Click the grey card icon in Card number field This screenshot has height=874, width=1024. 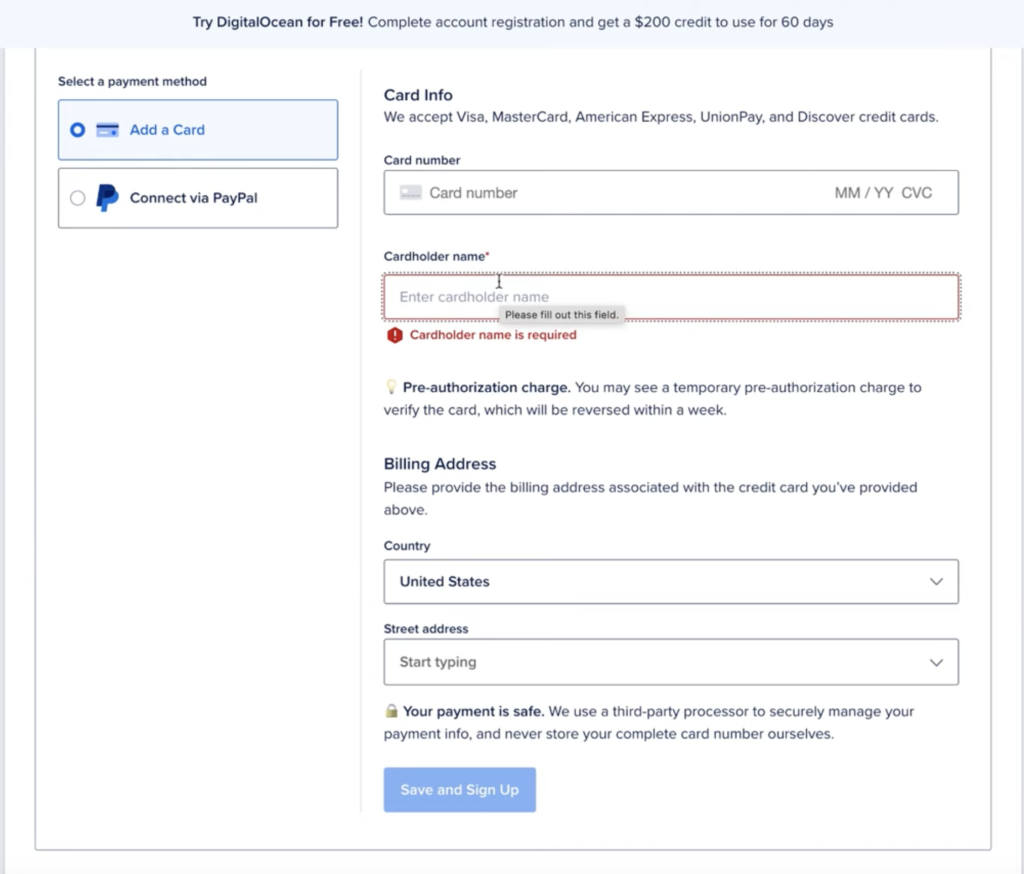pyautogui.click(x=410, y=193)
